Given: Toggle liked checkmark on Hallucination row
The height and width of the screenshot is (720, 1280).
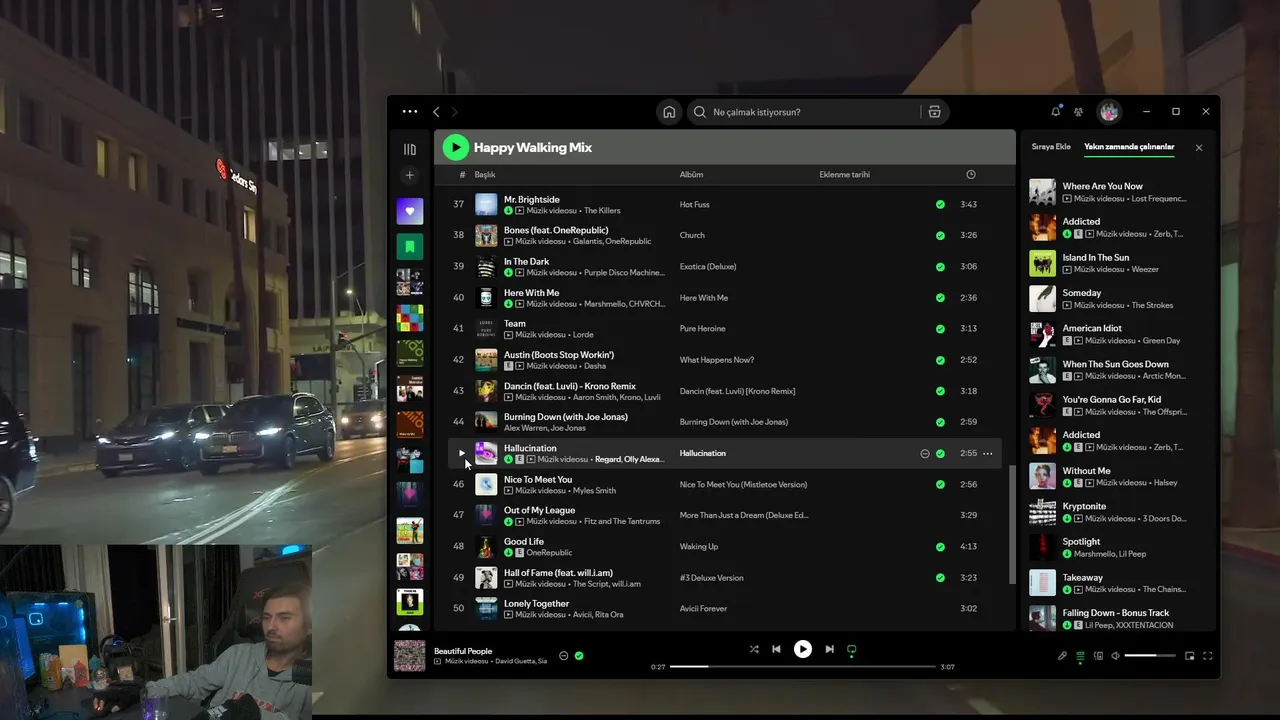Looking at the screenshot, I should 940,454.
